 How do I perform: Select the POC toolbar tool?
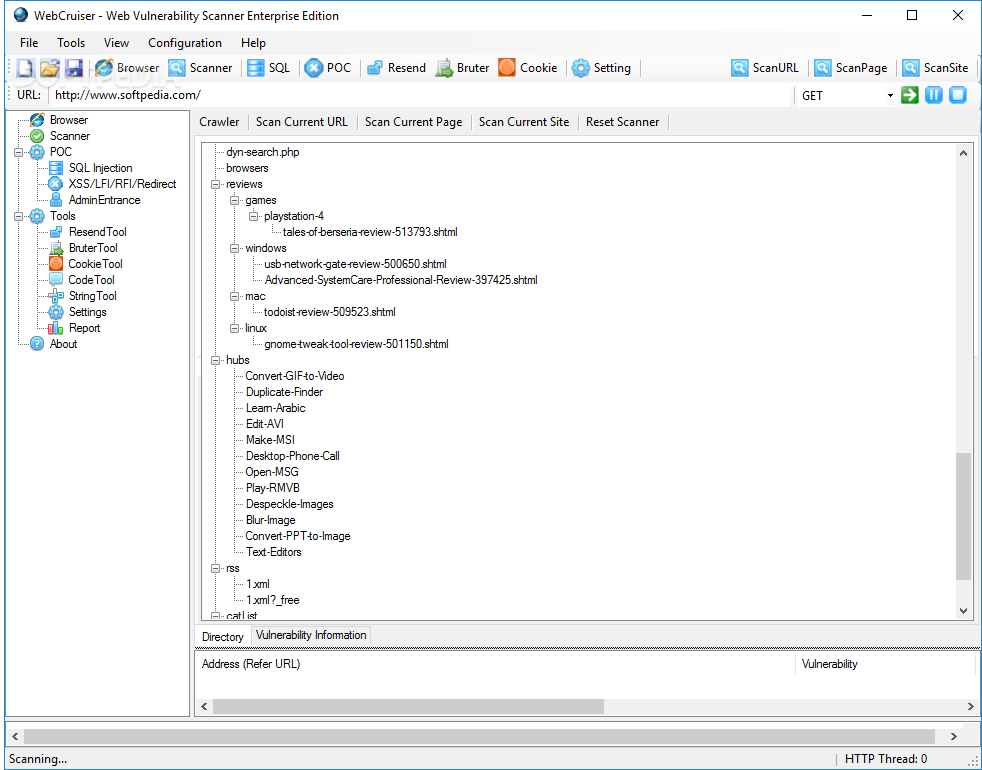pyautogui.click(x=328, y=68)
